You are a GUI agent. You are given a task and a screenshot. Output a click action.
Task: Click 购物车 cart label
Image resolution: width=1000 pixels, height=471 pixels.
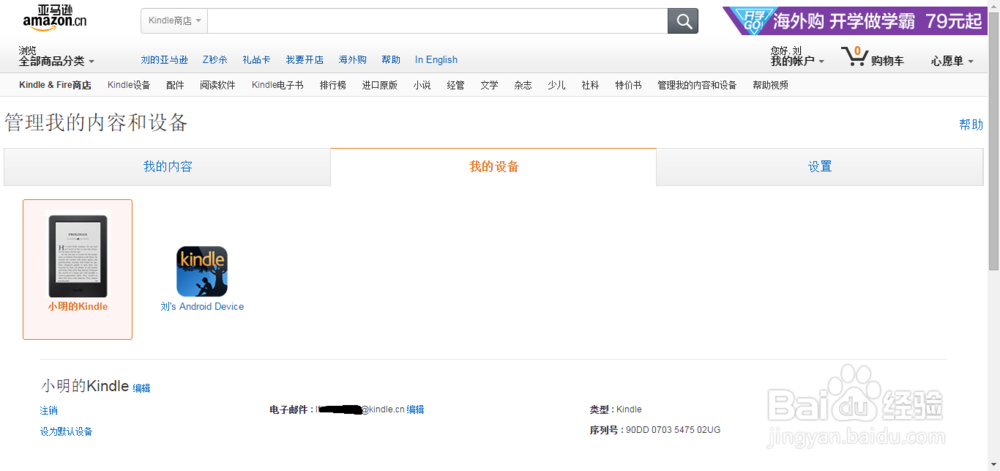[887, 61]
